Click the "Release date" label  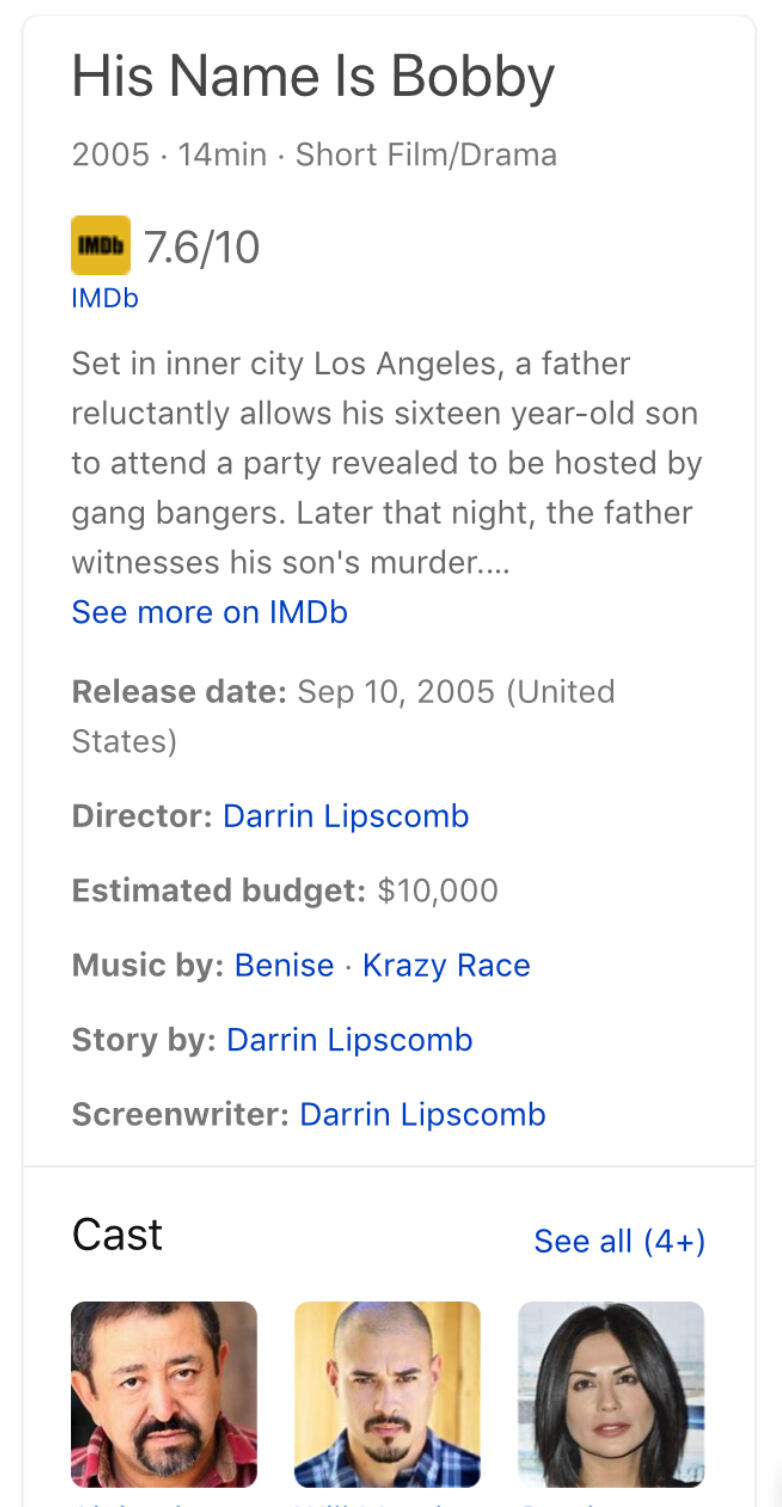coord(179,692)
